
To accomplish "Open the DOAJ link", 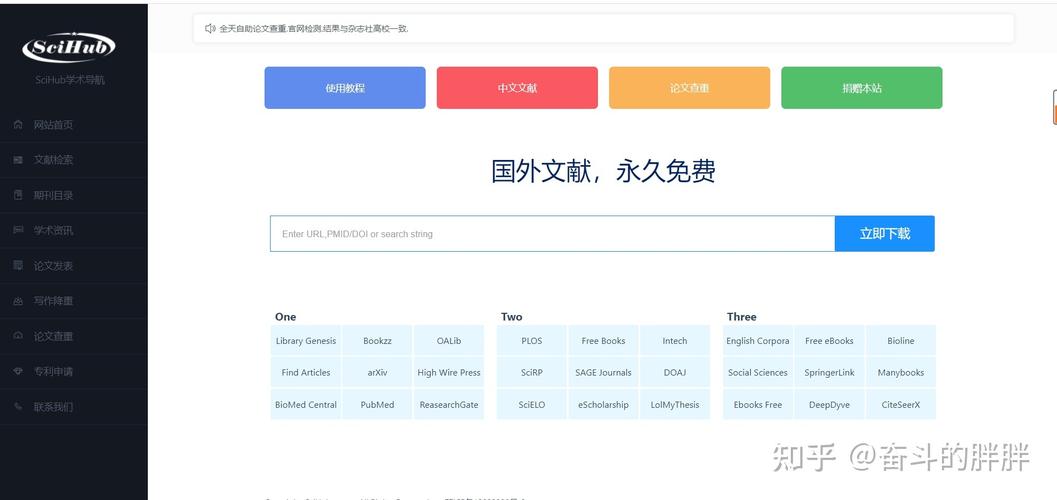I will (x=675, y=373).
